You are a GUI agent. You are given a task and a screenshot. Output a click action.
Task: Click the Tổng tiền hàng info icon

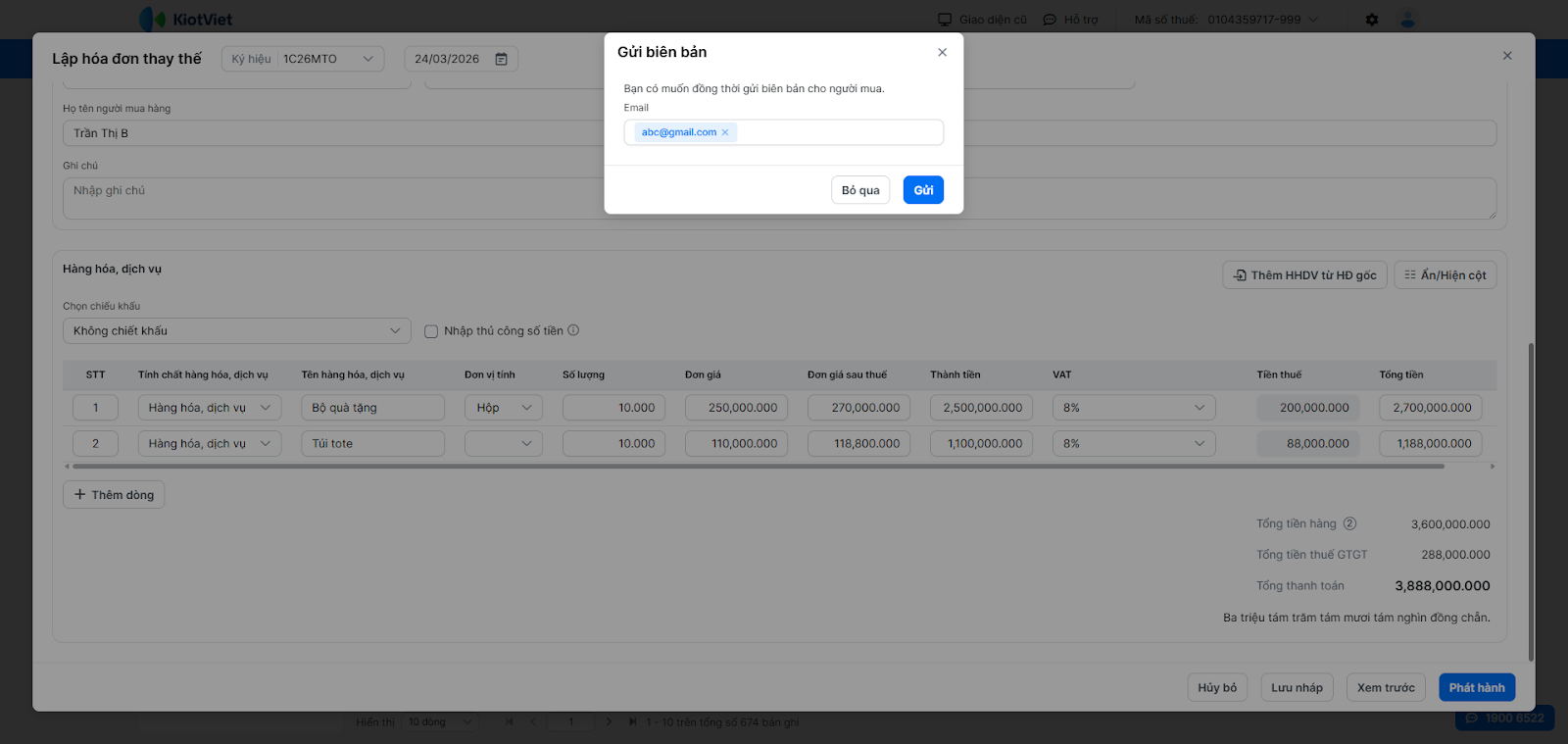[1349, 523]
